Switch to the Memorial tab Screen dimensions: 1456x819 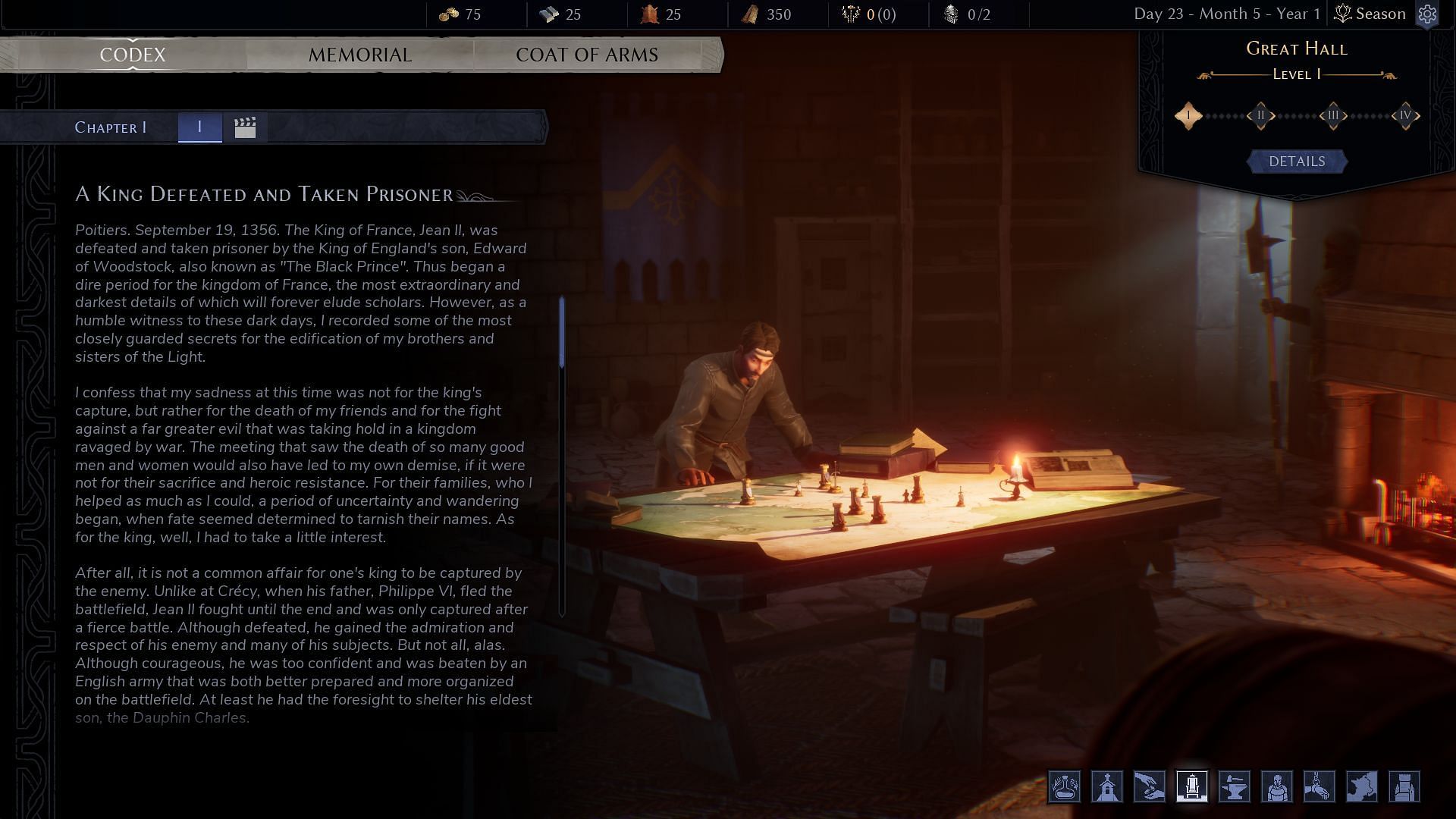coord(360,54)
